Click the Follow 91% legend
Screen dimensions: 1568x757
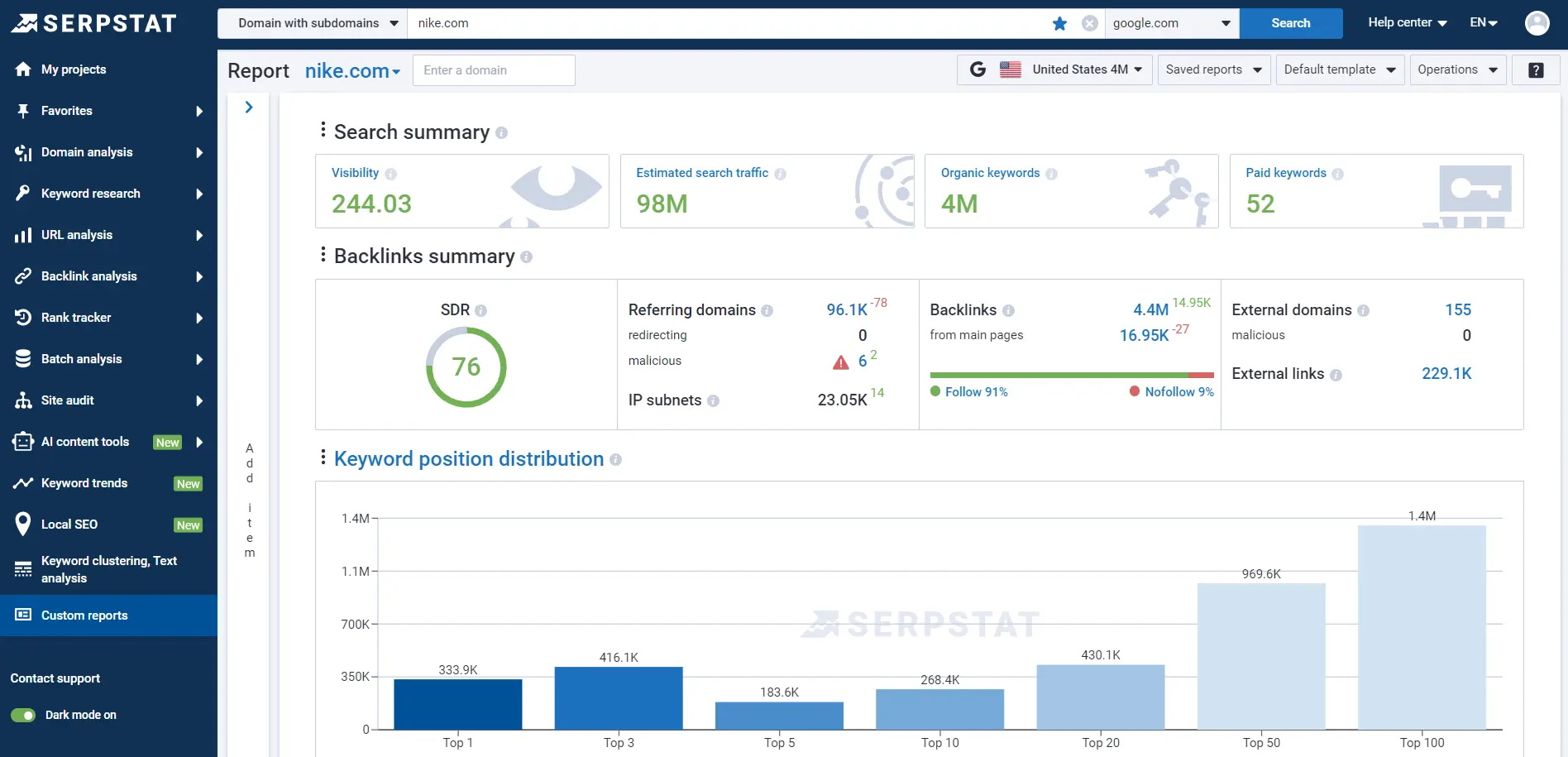click(969, 392)
